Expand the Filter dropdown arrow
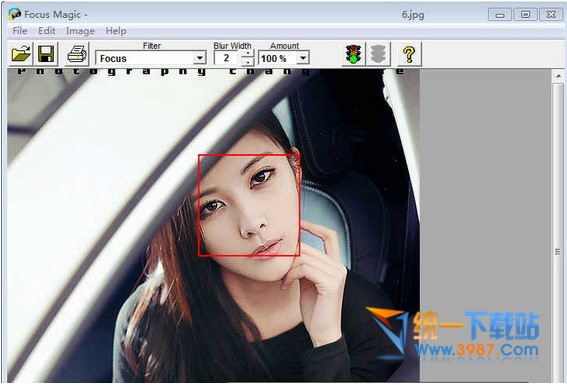The width and height of the screenshot is (567, 385). 200,58
